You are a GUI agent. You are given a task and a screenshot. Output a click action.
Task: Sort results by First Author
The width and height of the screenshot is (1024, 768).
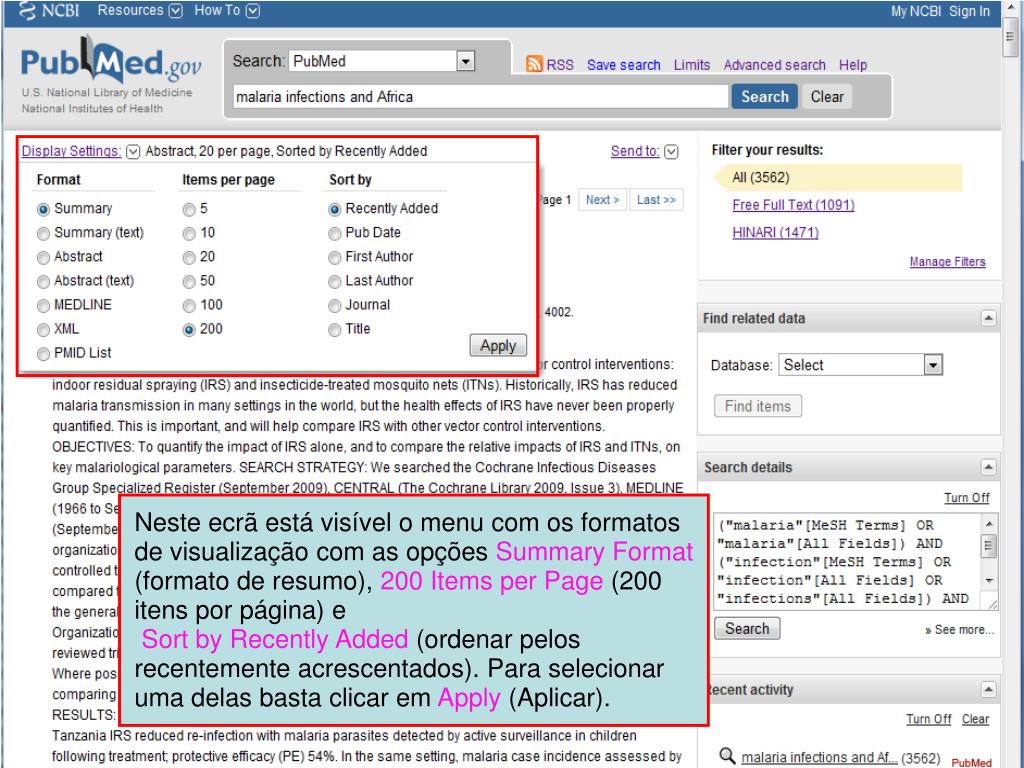click(334, 258)
